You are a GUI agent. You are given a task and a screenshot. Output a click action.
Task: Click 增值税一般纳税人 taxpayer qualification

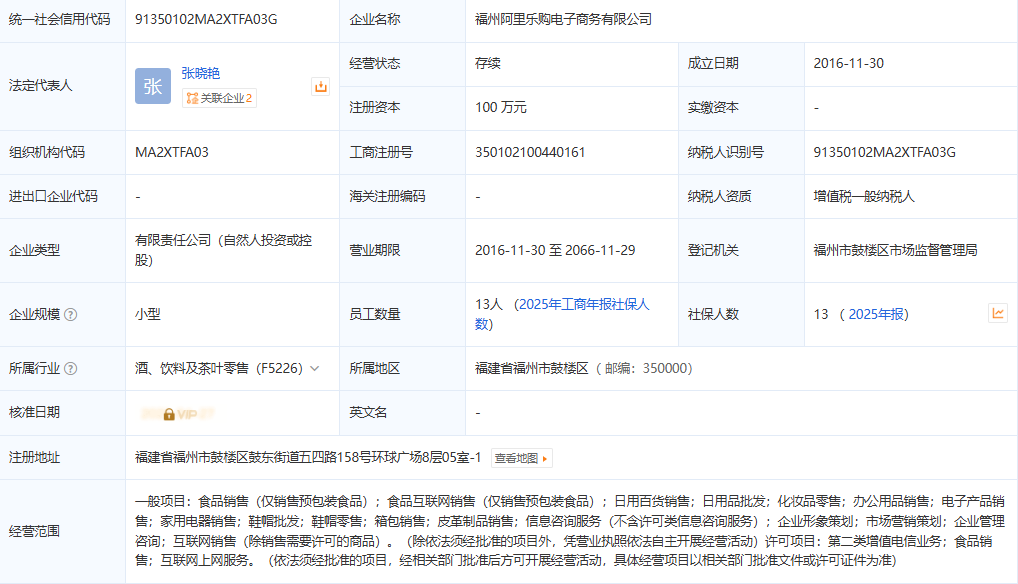[x=863, y=197]
